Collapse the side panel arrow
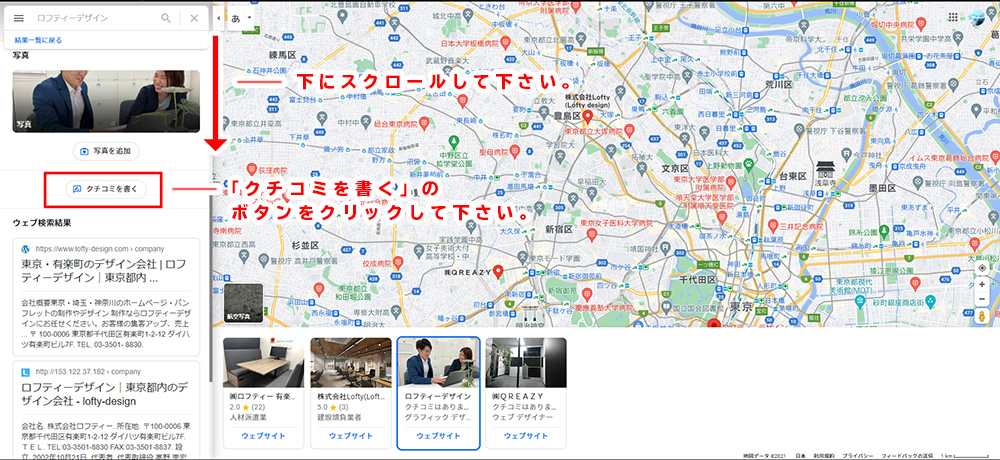The width and height of the screenshot is (1000, 460). pyautogui.click(x=219, y=18)
